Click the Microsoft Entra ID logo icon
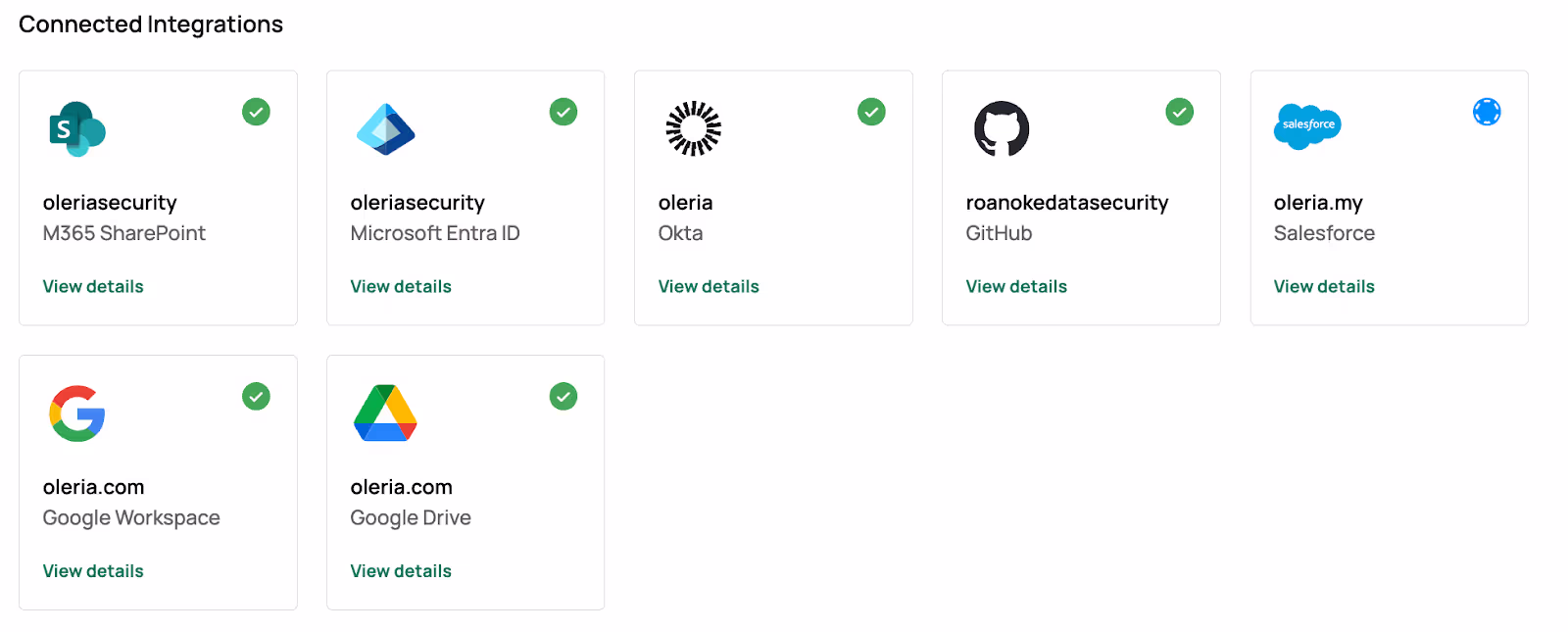The height and width of the screenshot is (632, 1568). click(x=385, y=129)
